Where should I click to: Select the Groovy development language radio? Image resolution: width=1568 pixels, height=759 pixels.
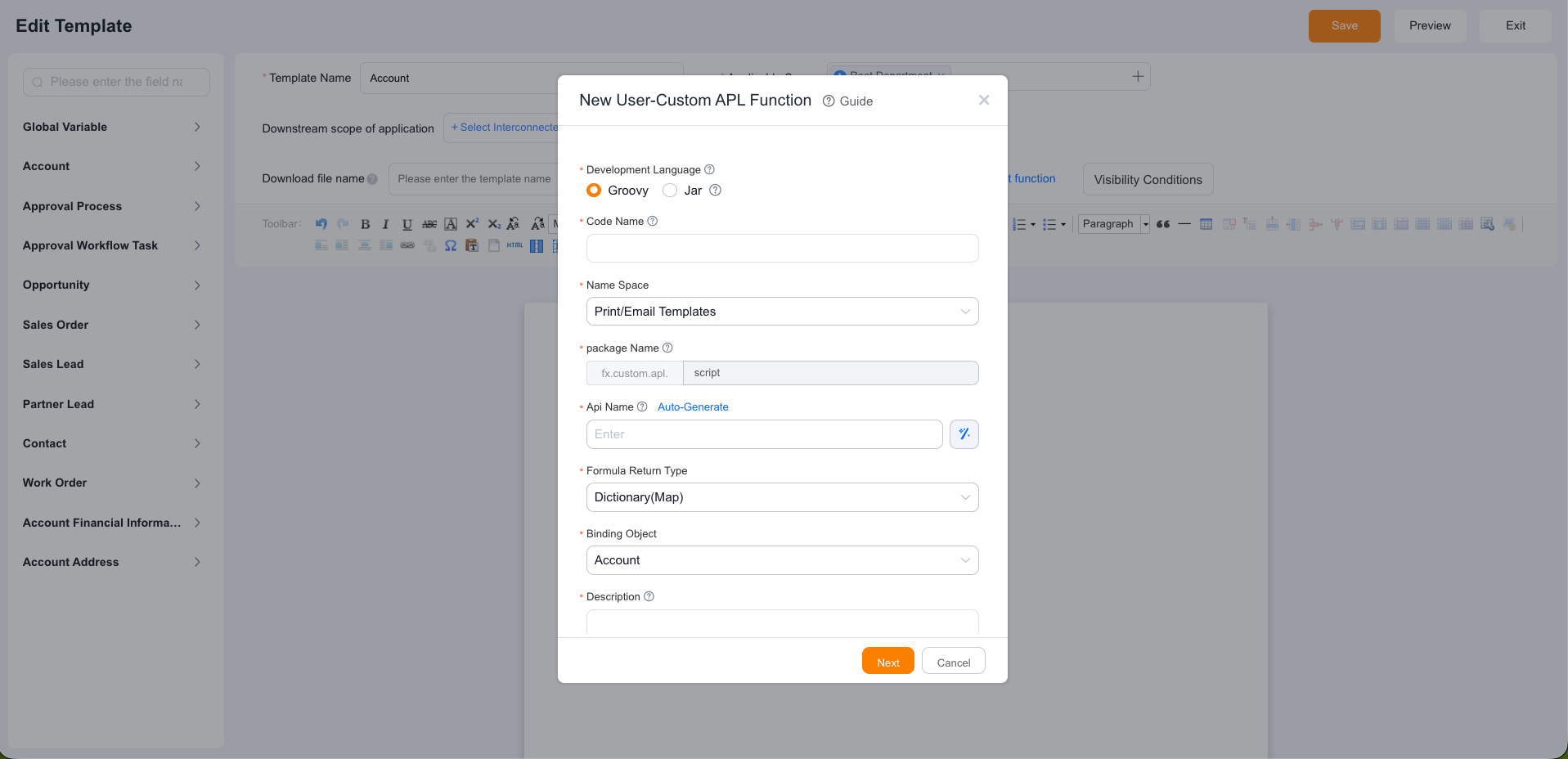[x=594, y=190]
